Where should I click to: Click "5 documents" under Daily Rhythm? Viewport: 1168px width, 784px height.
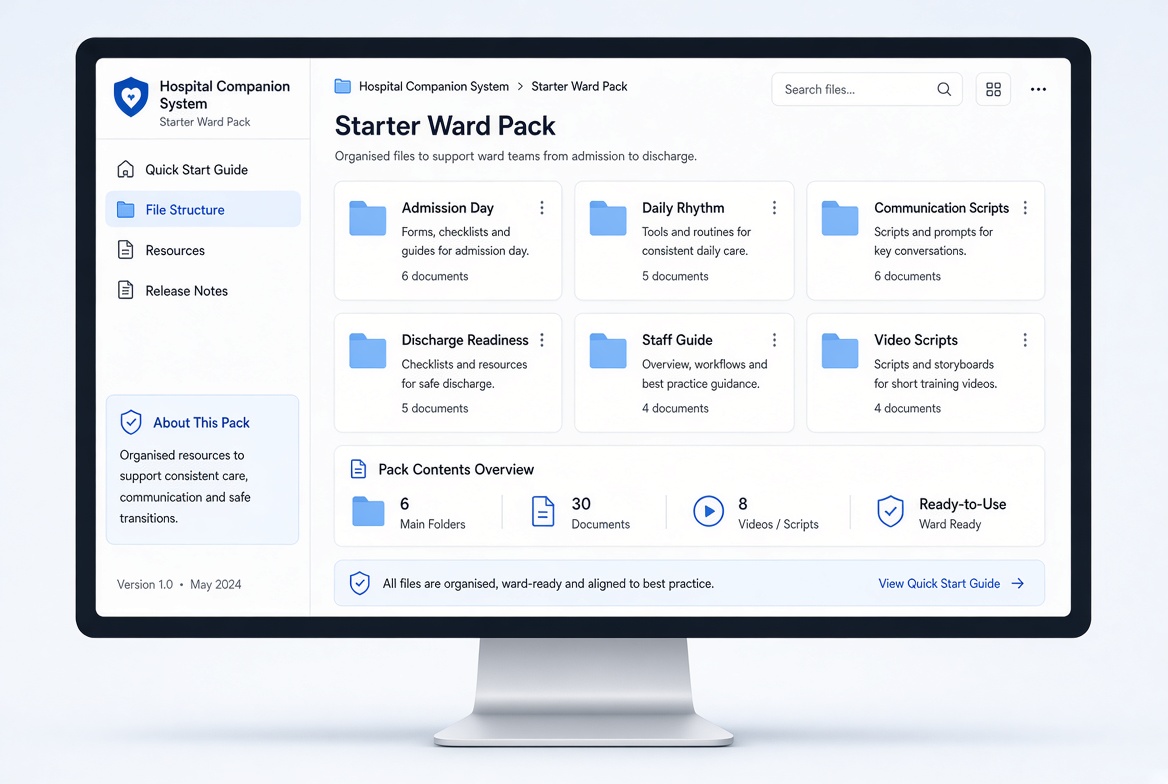675,276
